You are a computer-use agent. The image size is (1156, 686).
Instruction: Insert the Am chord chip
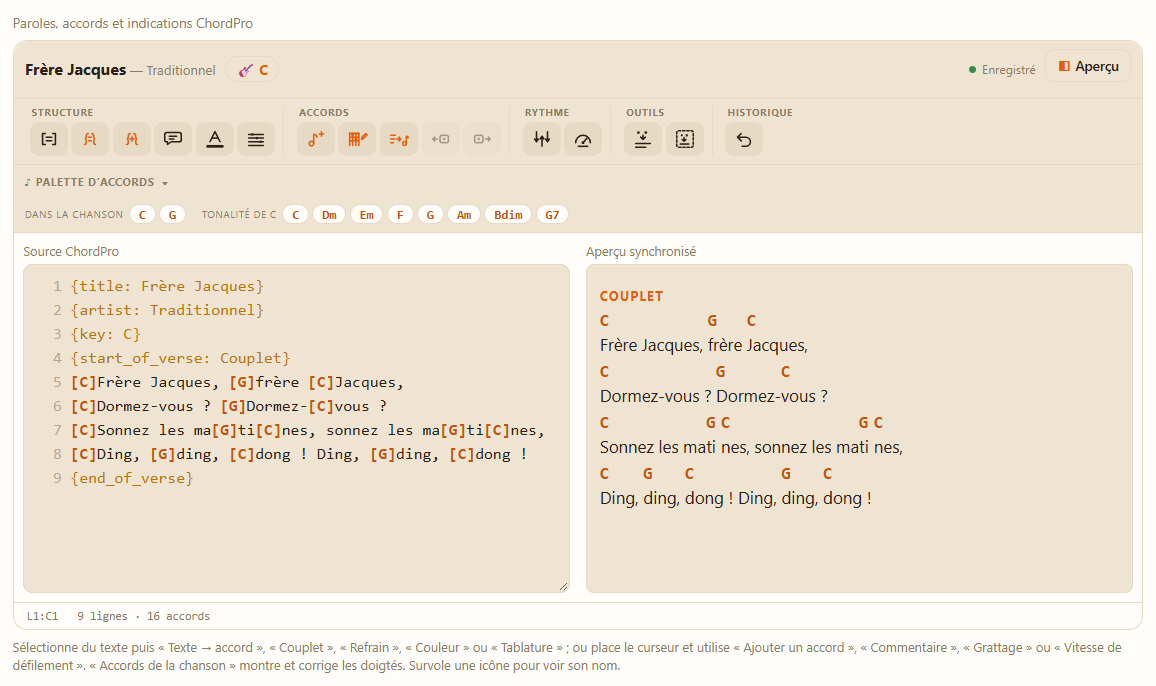(x=464, y=215)
